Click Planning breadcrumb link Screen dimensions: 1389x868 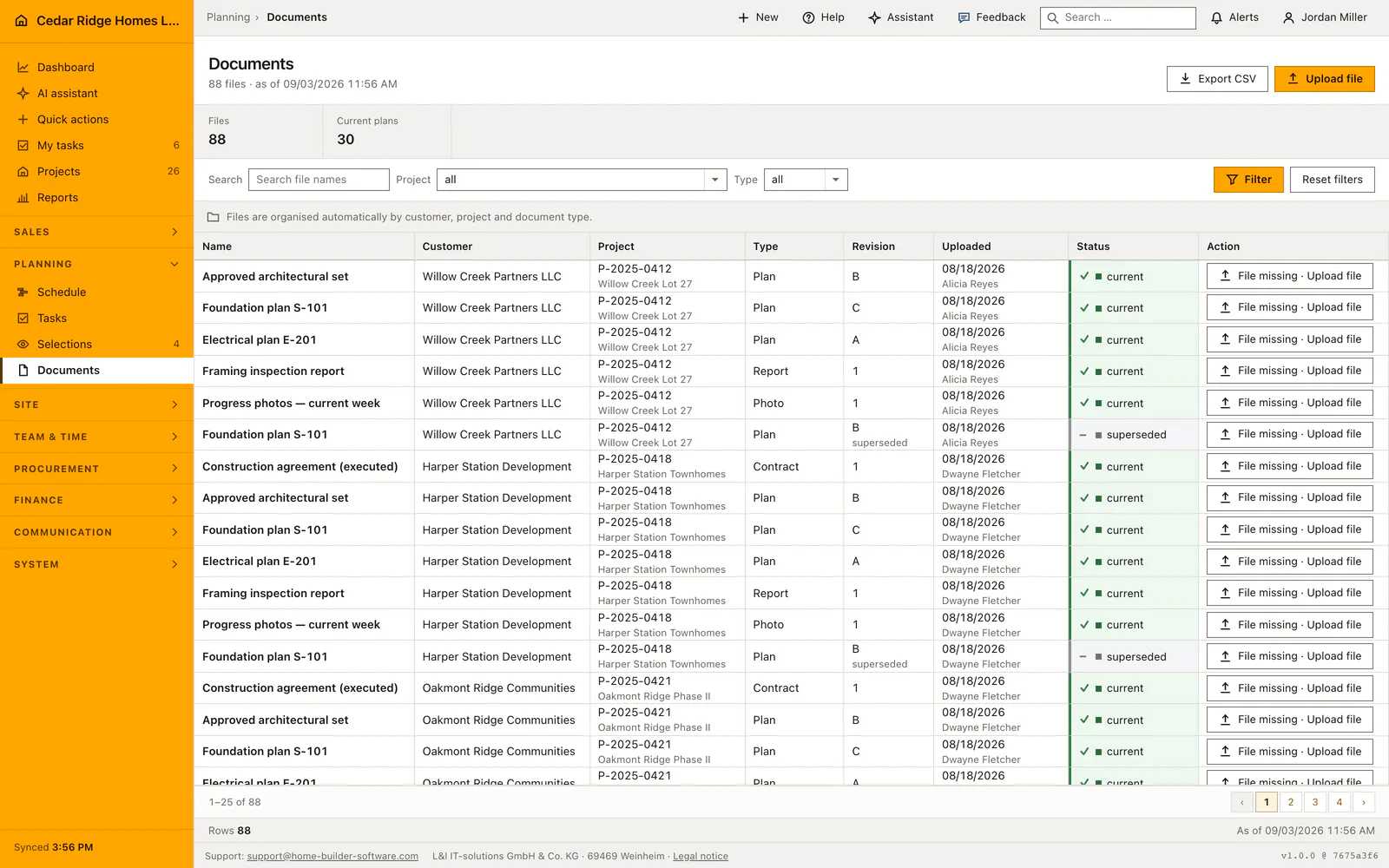coord(228,17)
